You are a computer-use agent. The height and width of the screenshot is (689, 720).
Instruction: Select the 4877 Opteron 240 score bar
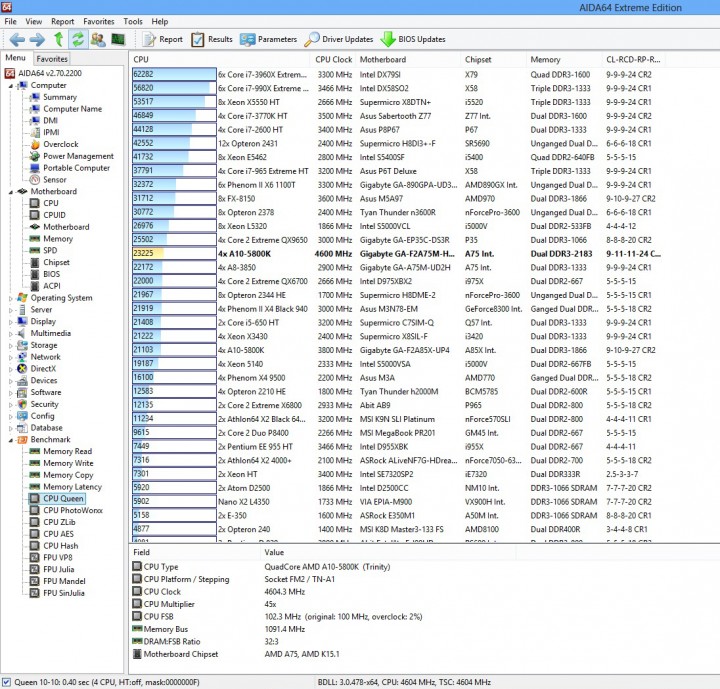[x=174, y=529]
